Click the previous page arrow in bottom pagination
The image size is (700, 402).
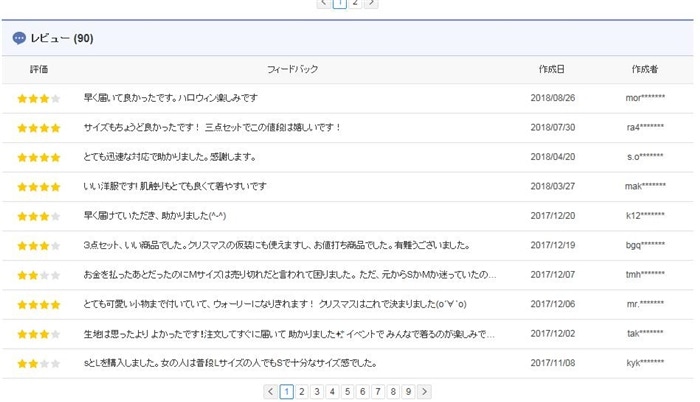[270, 392]
